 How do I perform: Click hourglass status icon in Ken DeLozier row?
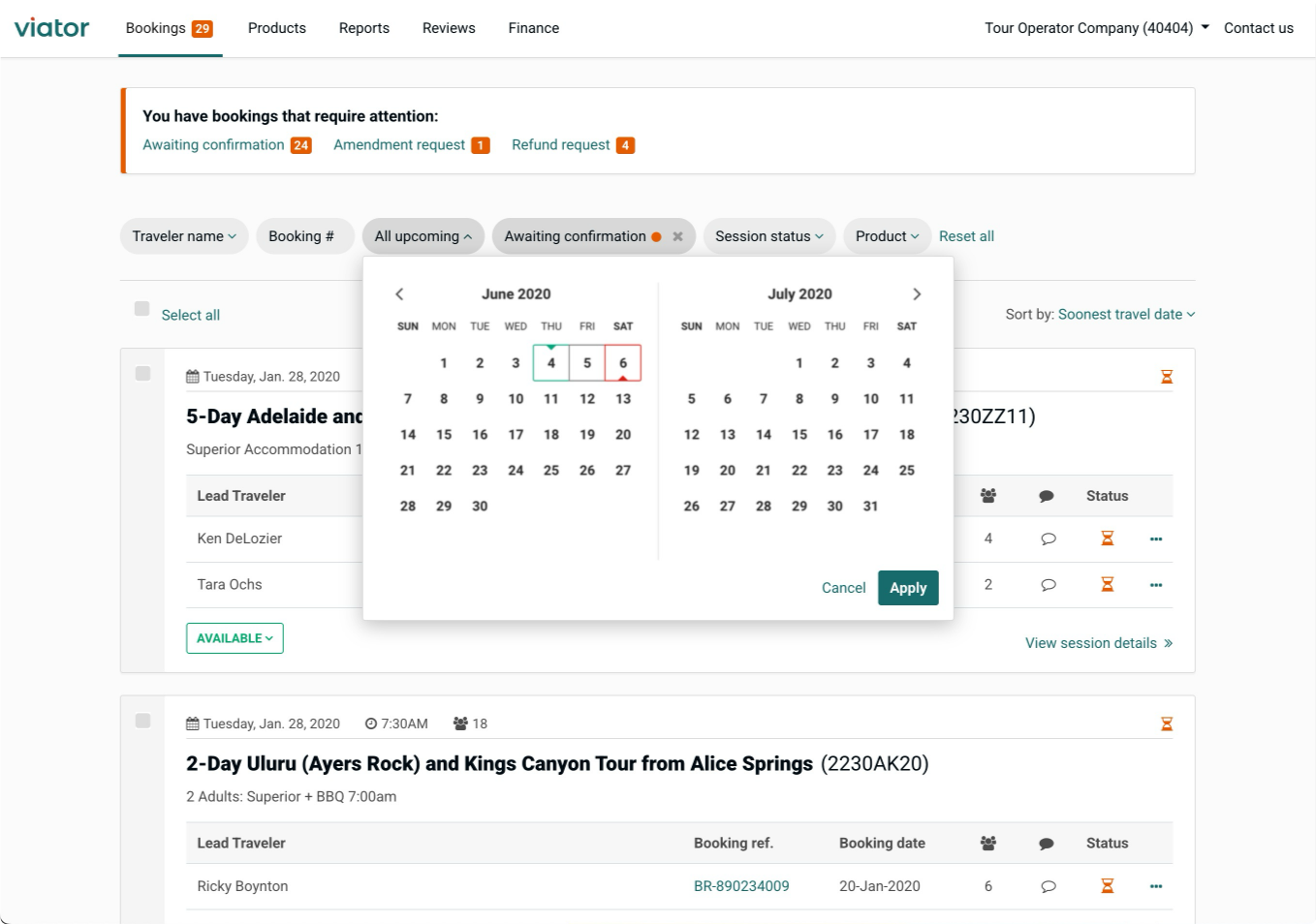coord(1107,539)
